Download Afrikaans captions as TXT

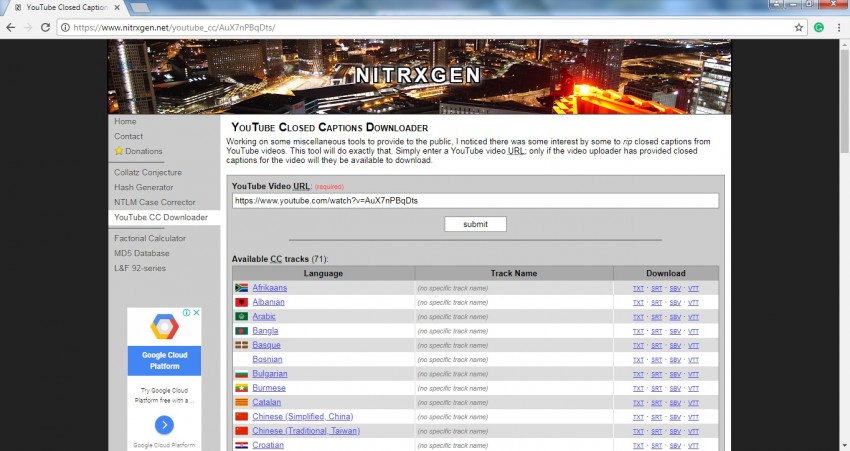pos(638,288)
